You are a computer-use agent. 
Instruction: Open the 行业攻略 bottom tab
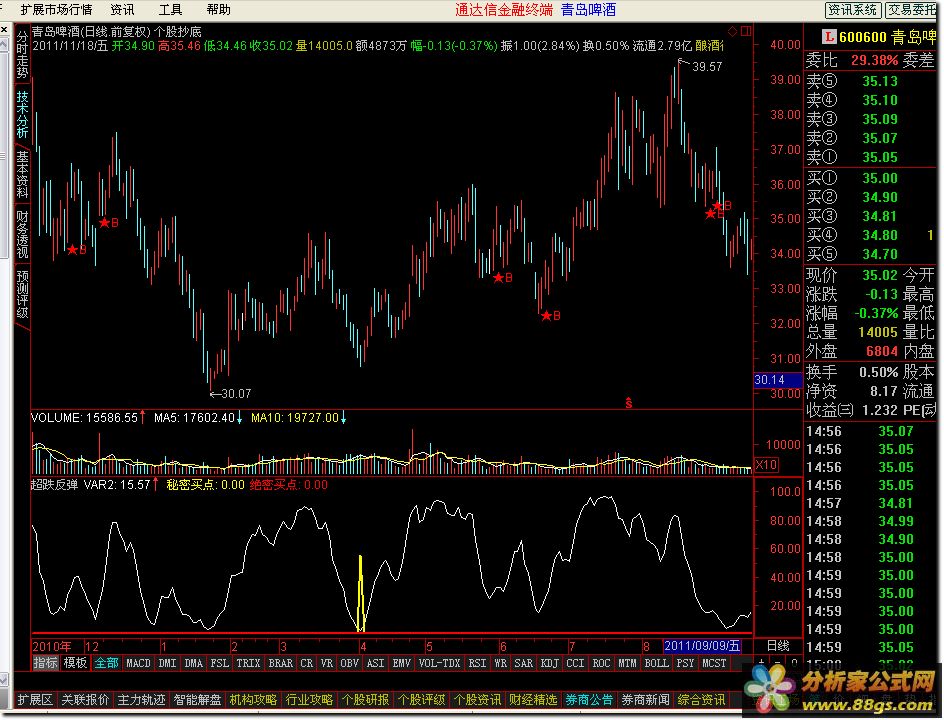tap(309, 700)
